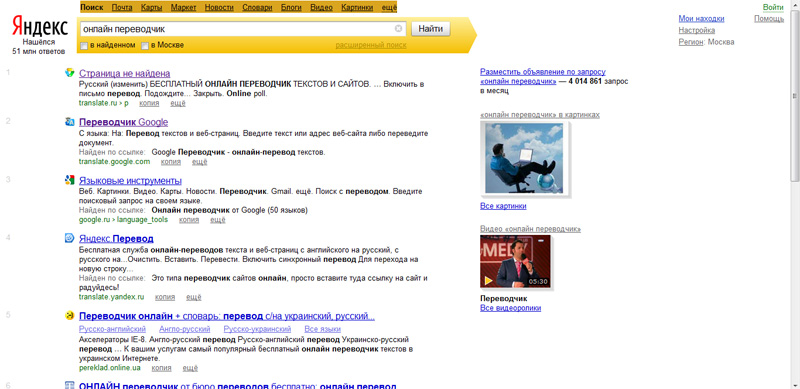Viewport: 800px width, 389px height.
Task: Open 'Видео «онлайн переводчик»' heading
Action: coord(530,229)
